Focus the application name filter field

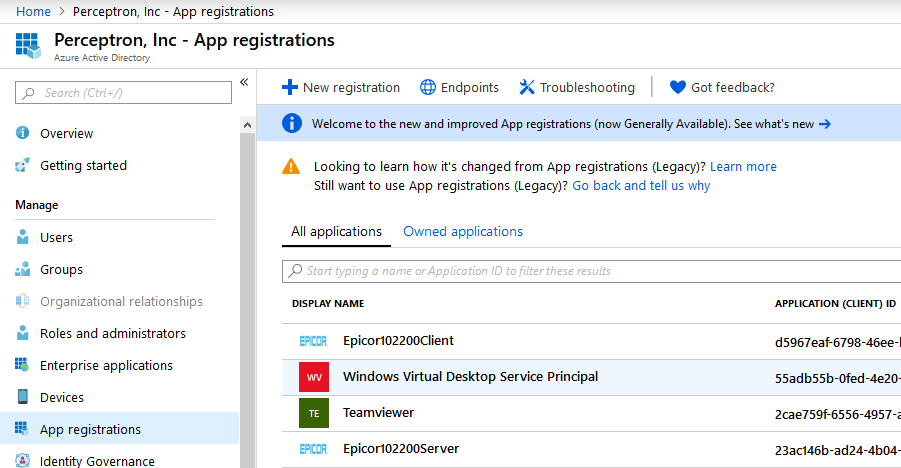point(591,271)
